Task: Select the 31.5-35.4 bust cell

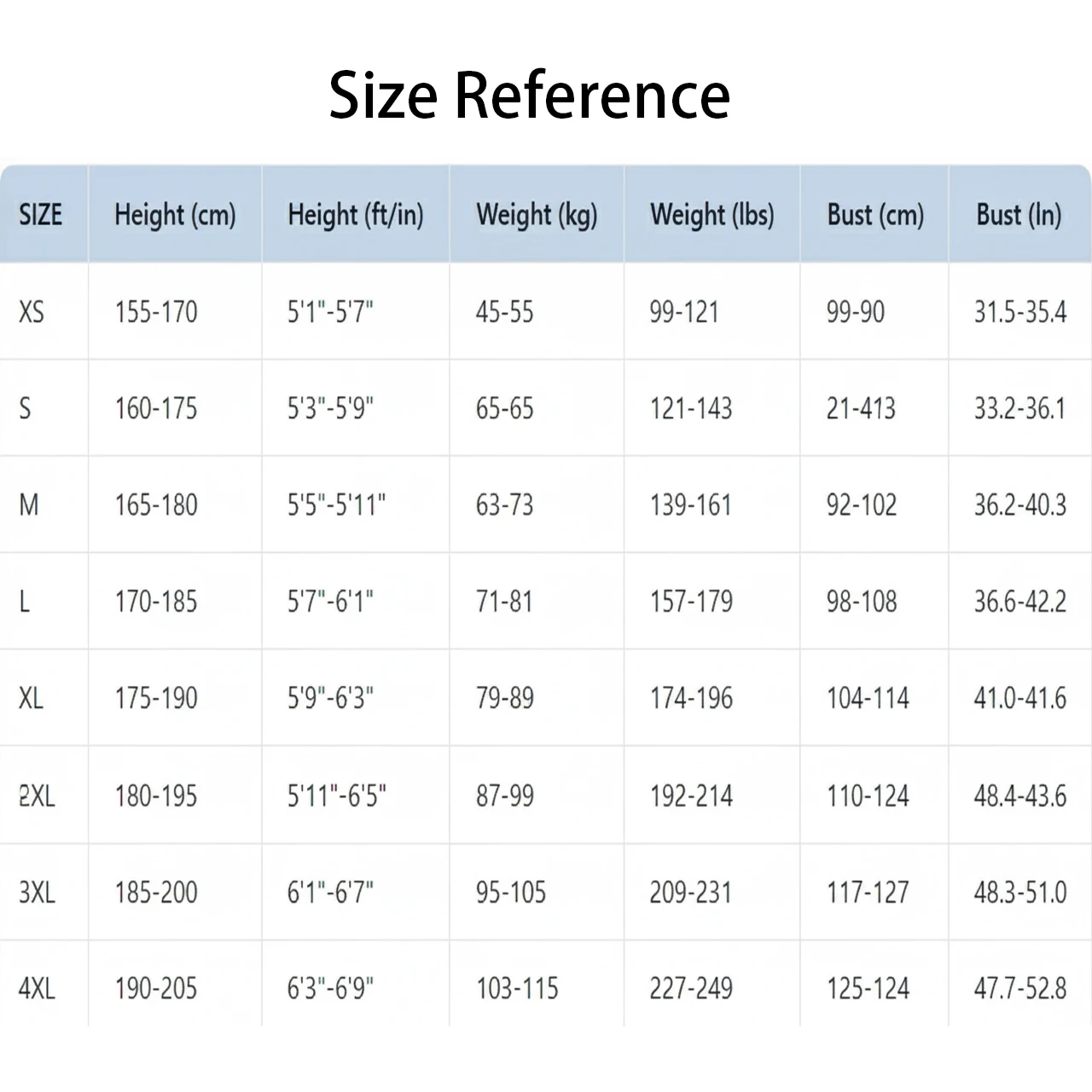Action: (1019, 312)
